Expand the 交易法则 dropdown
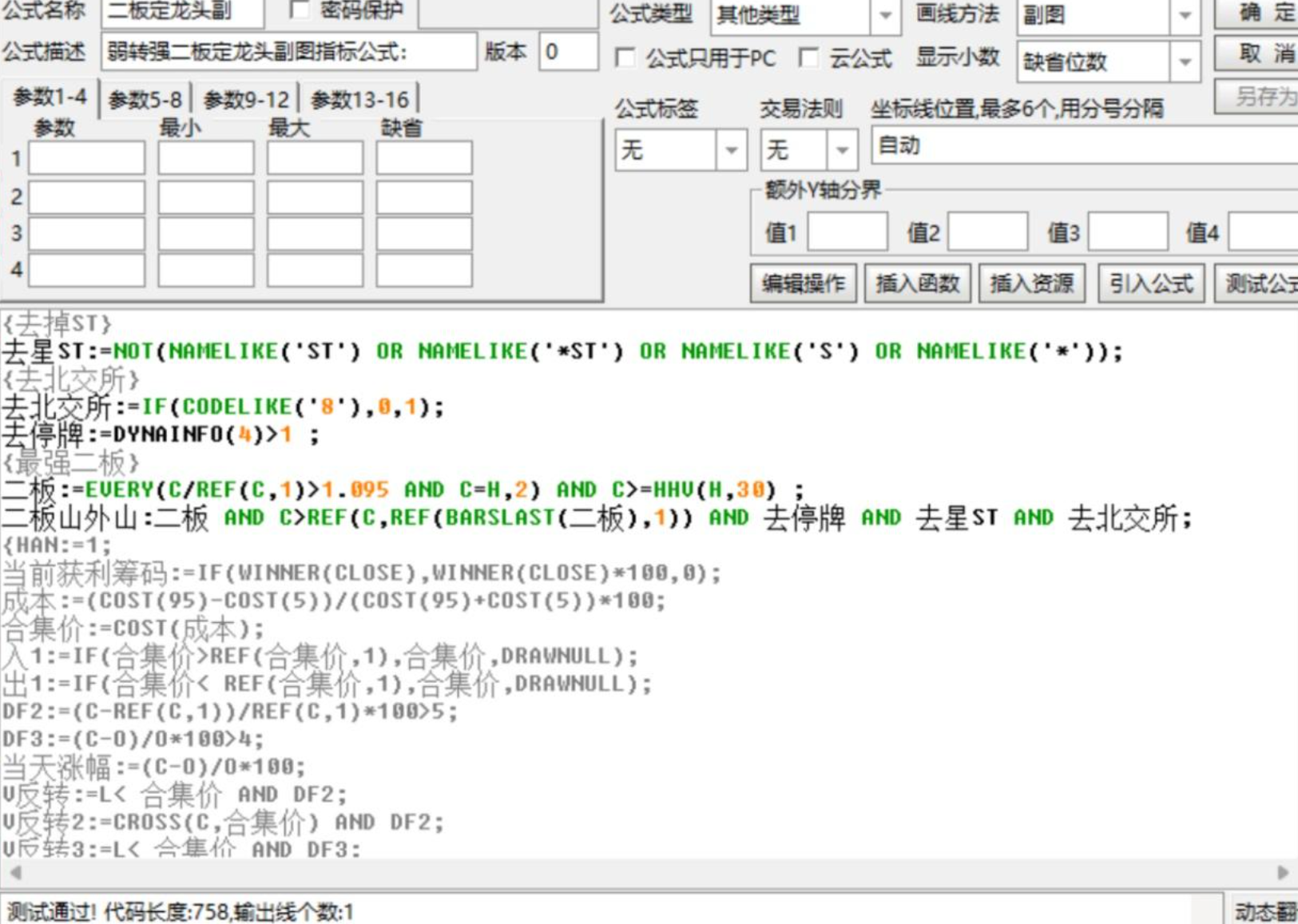1298x924 pixels. click(842, 150)
